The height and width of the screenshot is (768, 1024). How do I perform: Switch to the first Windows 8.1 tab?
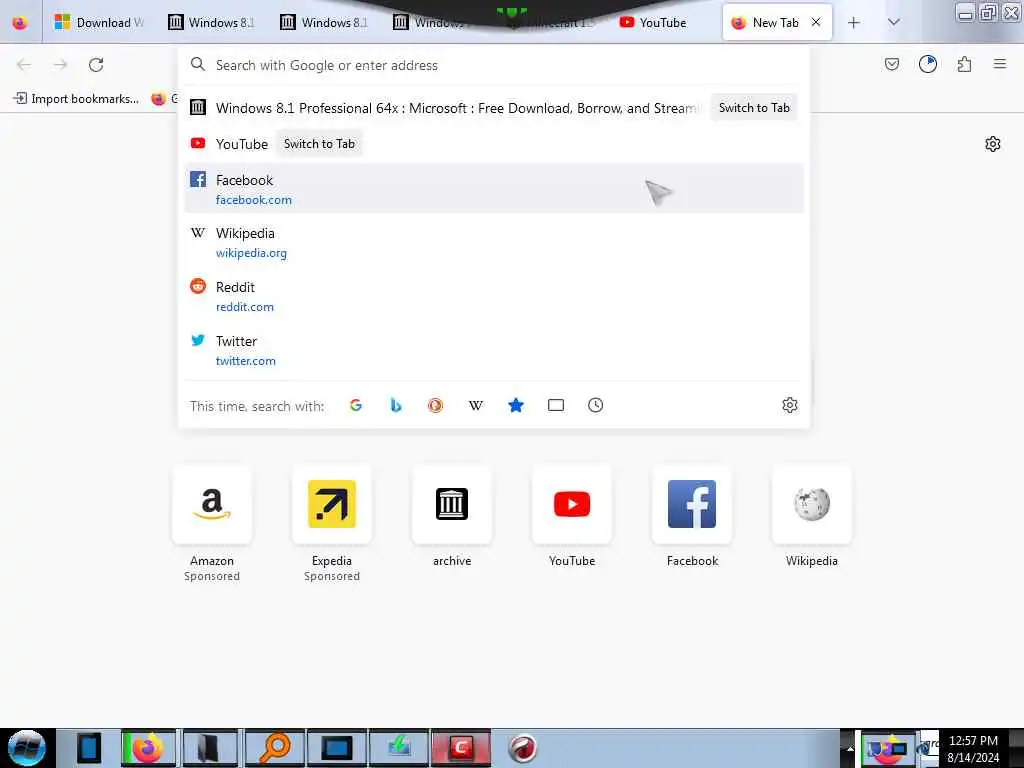coord(211,23)
